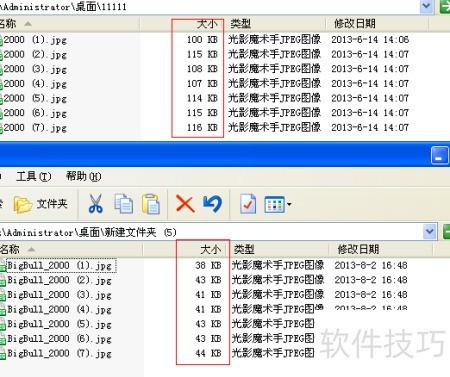Viewport: 450px width, 377px height.
Task: Click the 108 KB size cell
Action: click(x=202, y=69)
